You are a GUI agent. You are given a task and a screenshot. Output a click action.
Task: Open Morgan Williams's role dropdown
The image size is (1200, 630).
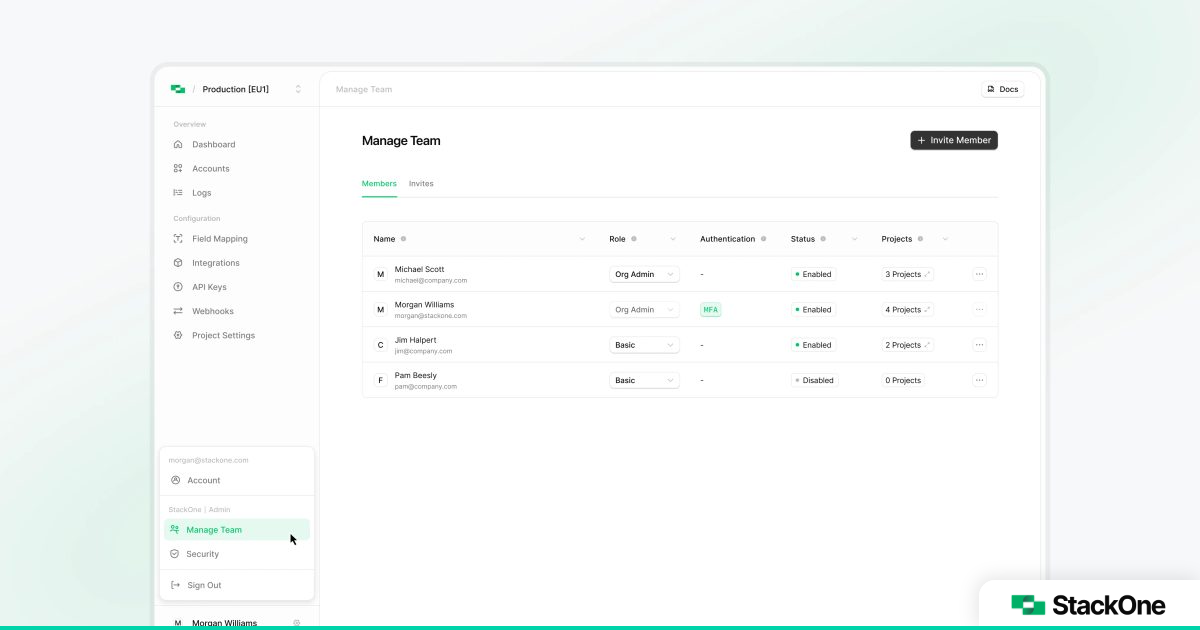pos(644,310)
